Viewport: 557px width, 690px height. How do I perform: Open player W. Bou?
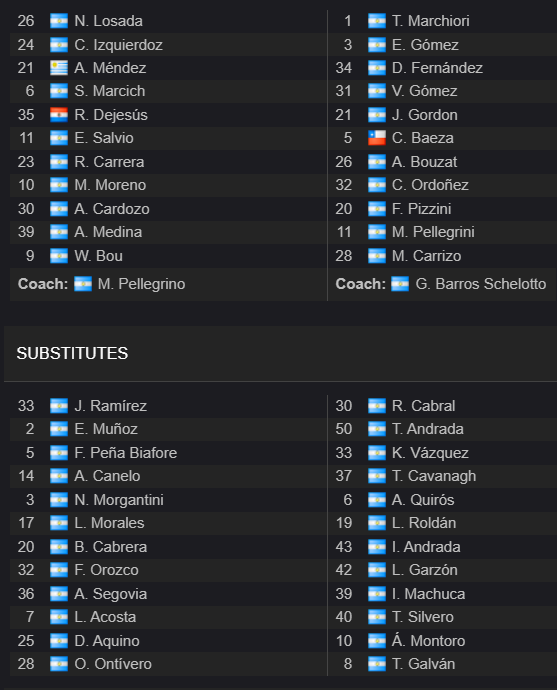coord(99,256)
